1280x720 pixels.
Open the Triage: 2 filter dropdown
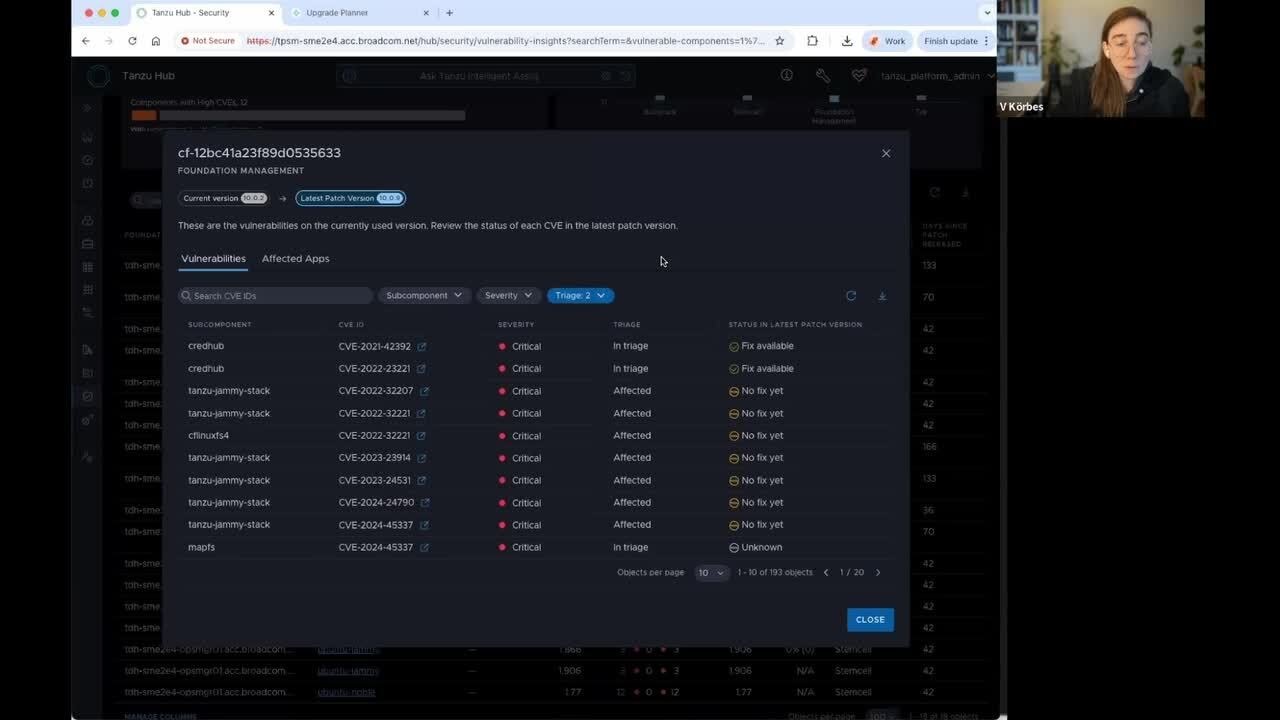(580, 296)
